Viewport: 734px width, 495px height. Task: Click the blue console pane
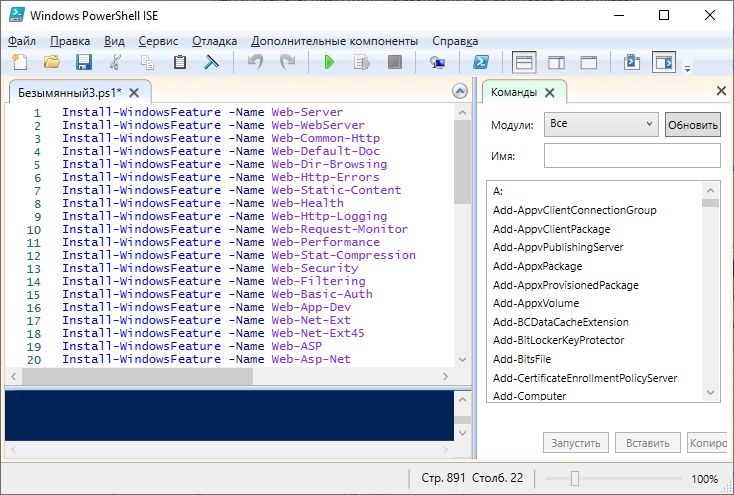tap(229, 415)
